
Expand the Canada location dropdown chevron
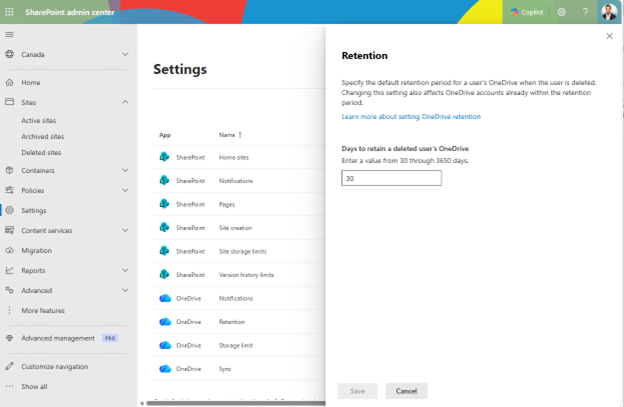click(x=125, y=54)
